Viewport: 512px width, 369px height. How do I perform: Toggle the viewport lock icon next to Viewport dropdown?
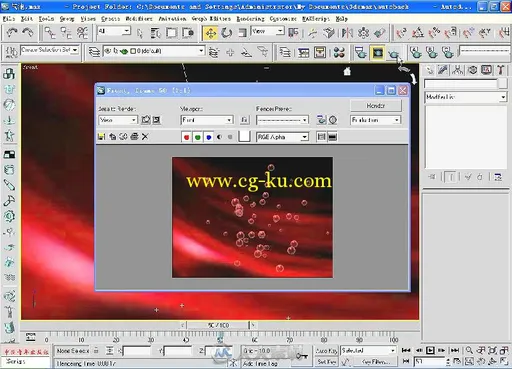pos(244,120)
